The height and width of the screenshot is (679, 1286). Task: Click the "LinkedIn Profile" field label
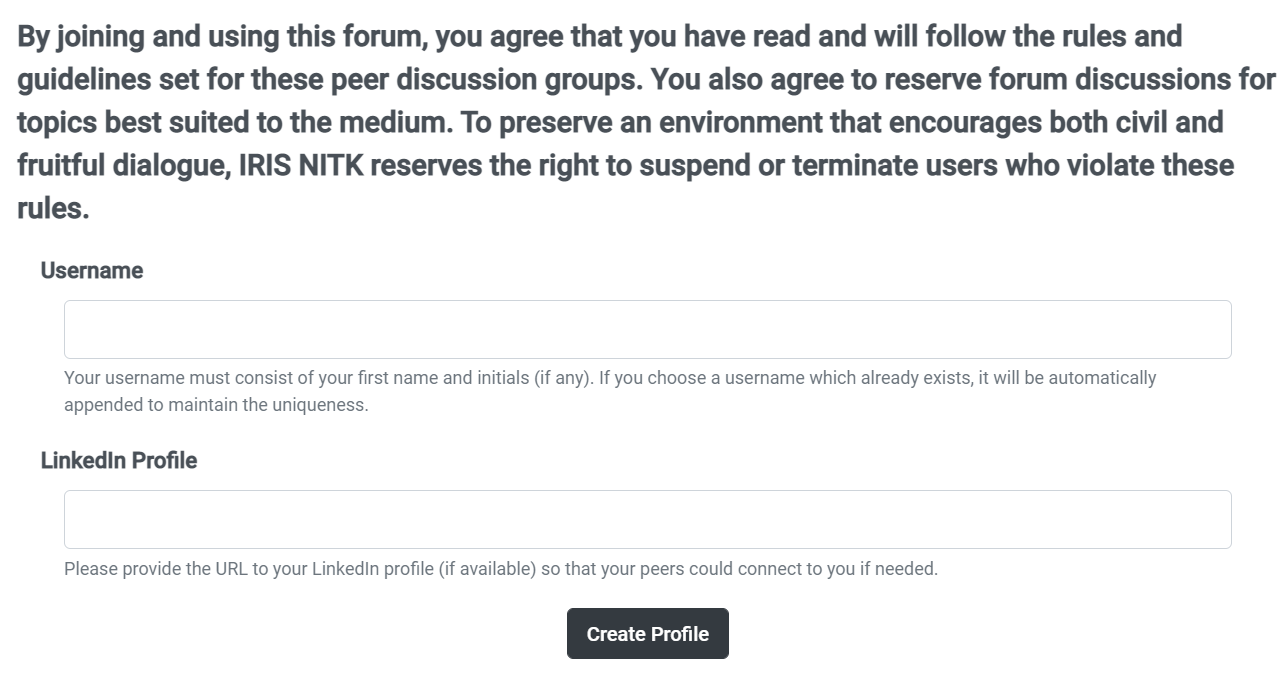click(x=119, y=461)
